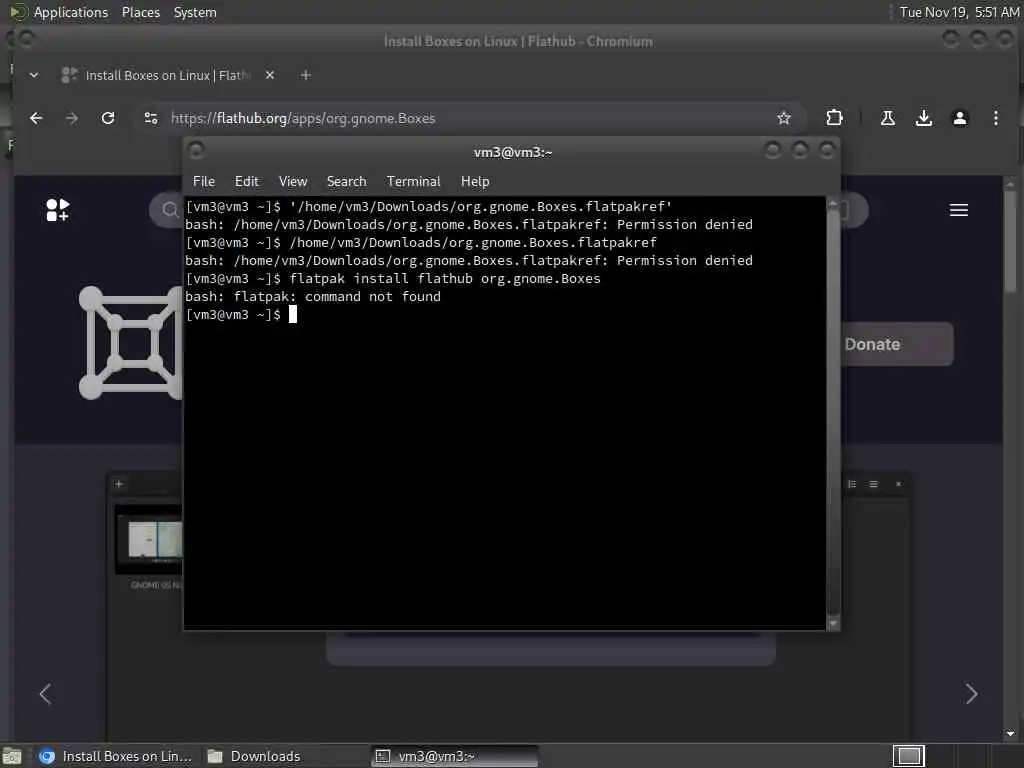Open the terminal File menu
Viewport: 1024px width, 768px height.
pos(204,182)
